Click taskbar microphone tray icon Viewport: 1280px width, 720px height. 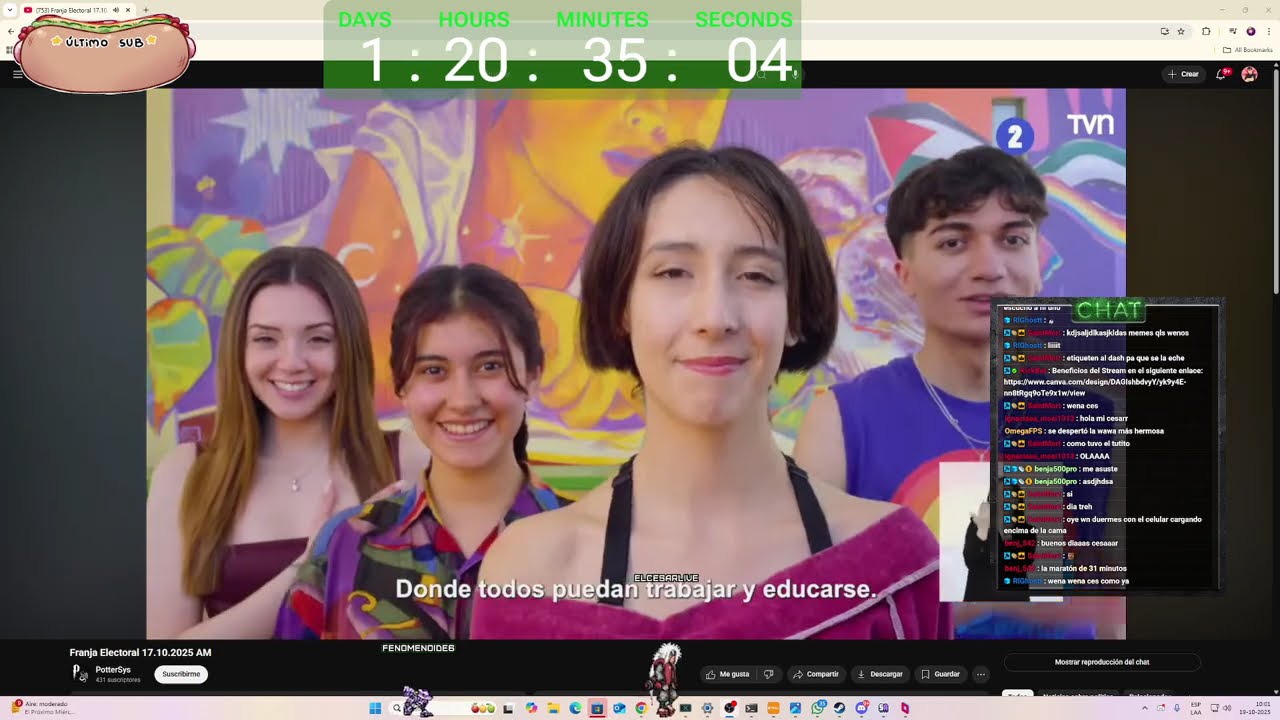[1177, 708]
